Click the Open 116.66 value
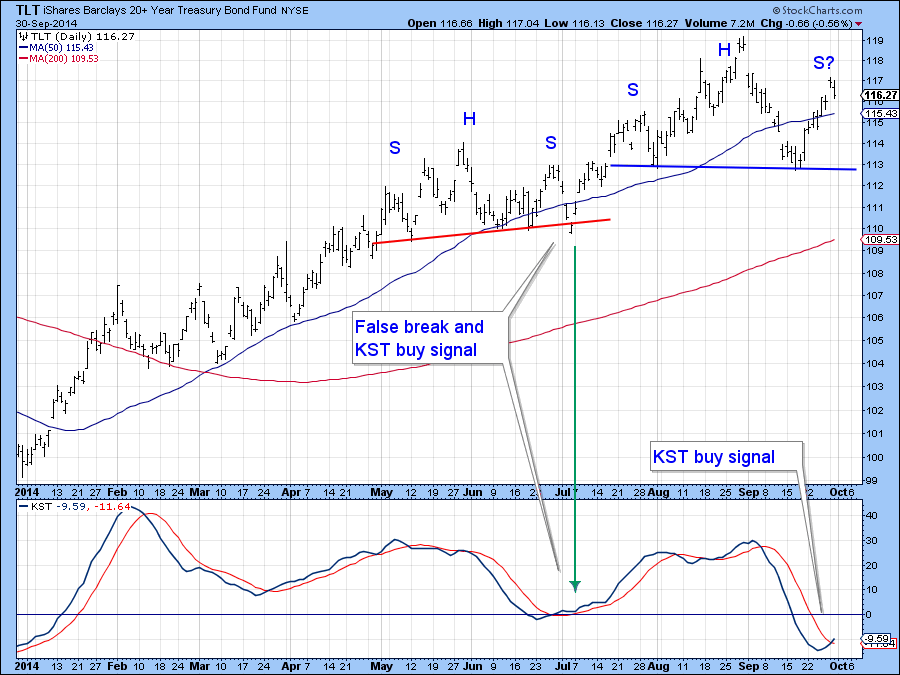Screen dimensions: 900x675 click(440, 24)
